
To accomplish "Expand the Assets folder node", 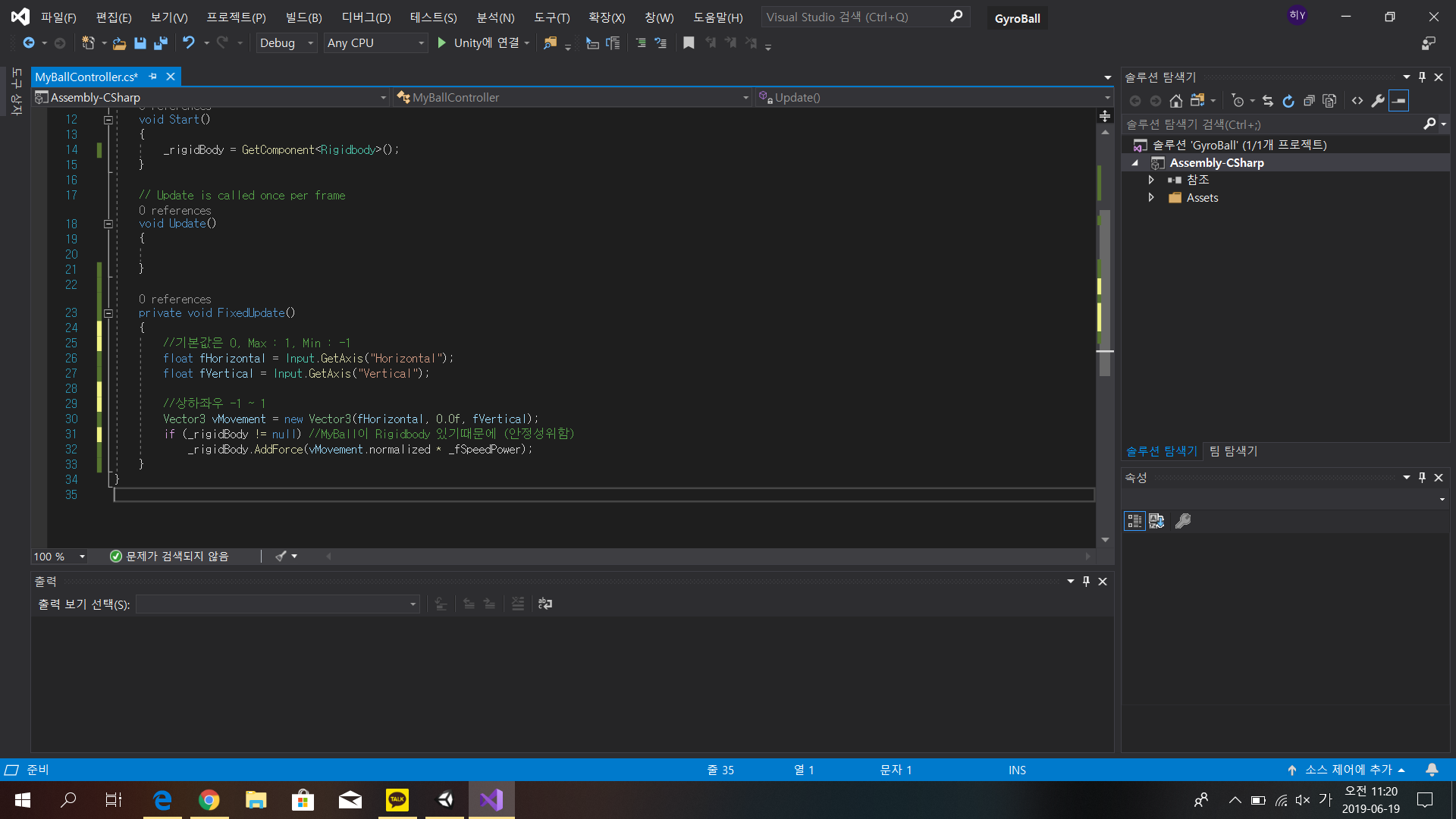I will 1151,197.
